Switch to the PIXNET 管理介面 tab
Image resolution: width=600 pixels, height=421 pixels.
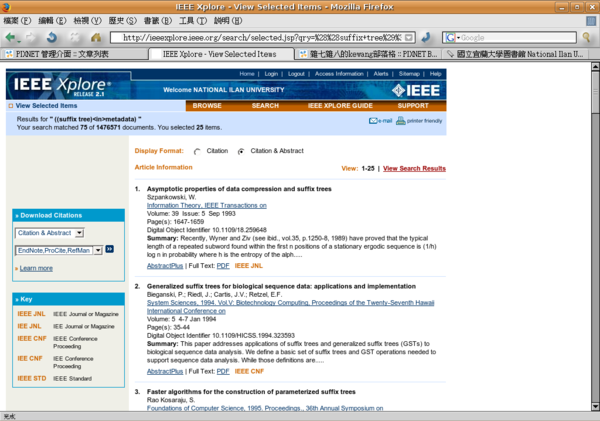pos(74,54)
